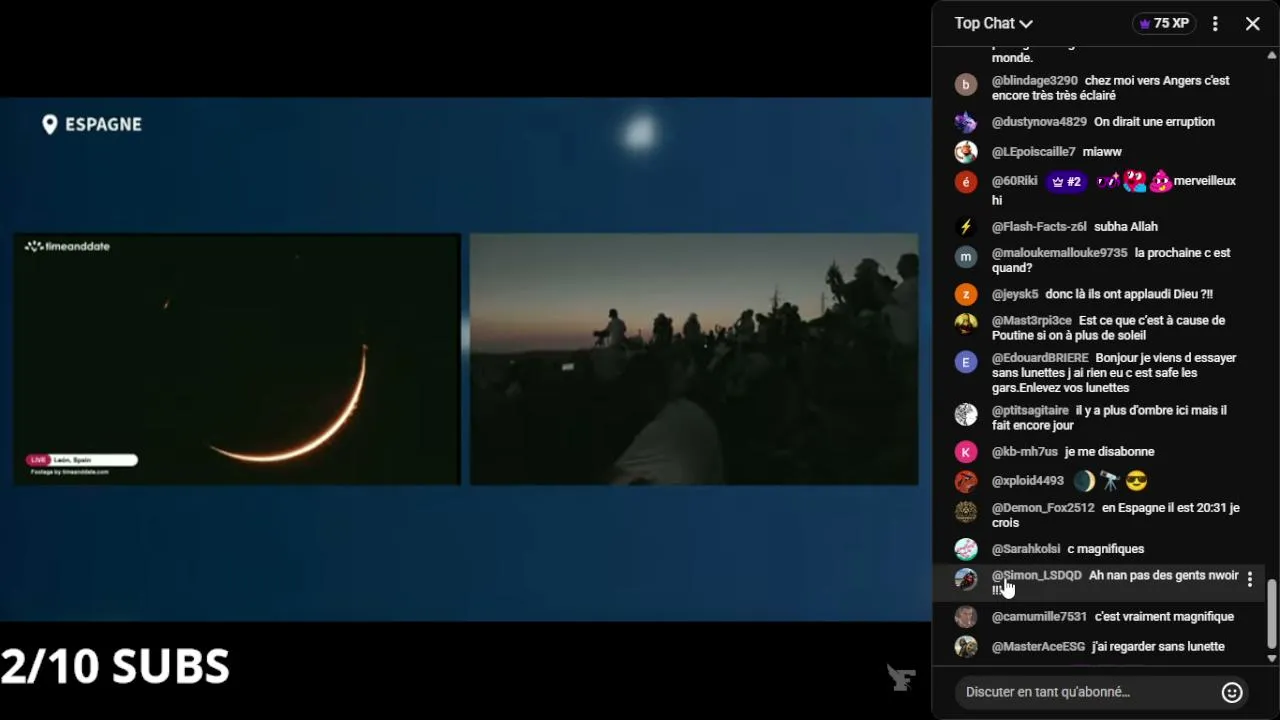Click @dustynova4829 avatar
Screen dimensions: 1280x720
(x=965, y=122)
